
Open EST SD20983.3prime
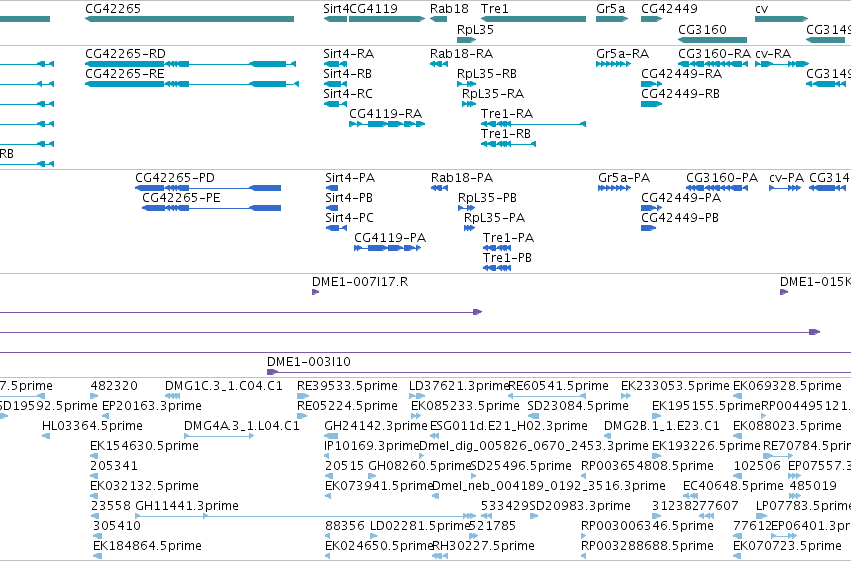(x=534, y=516)
